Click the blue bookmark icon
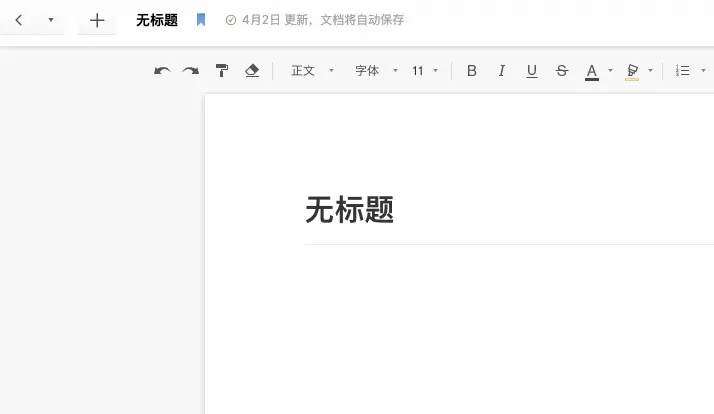The height and width of the screenshot is (414, 714). coord(201,20)
